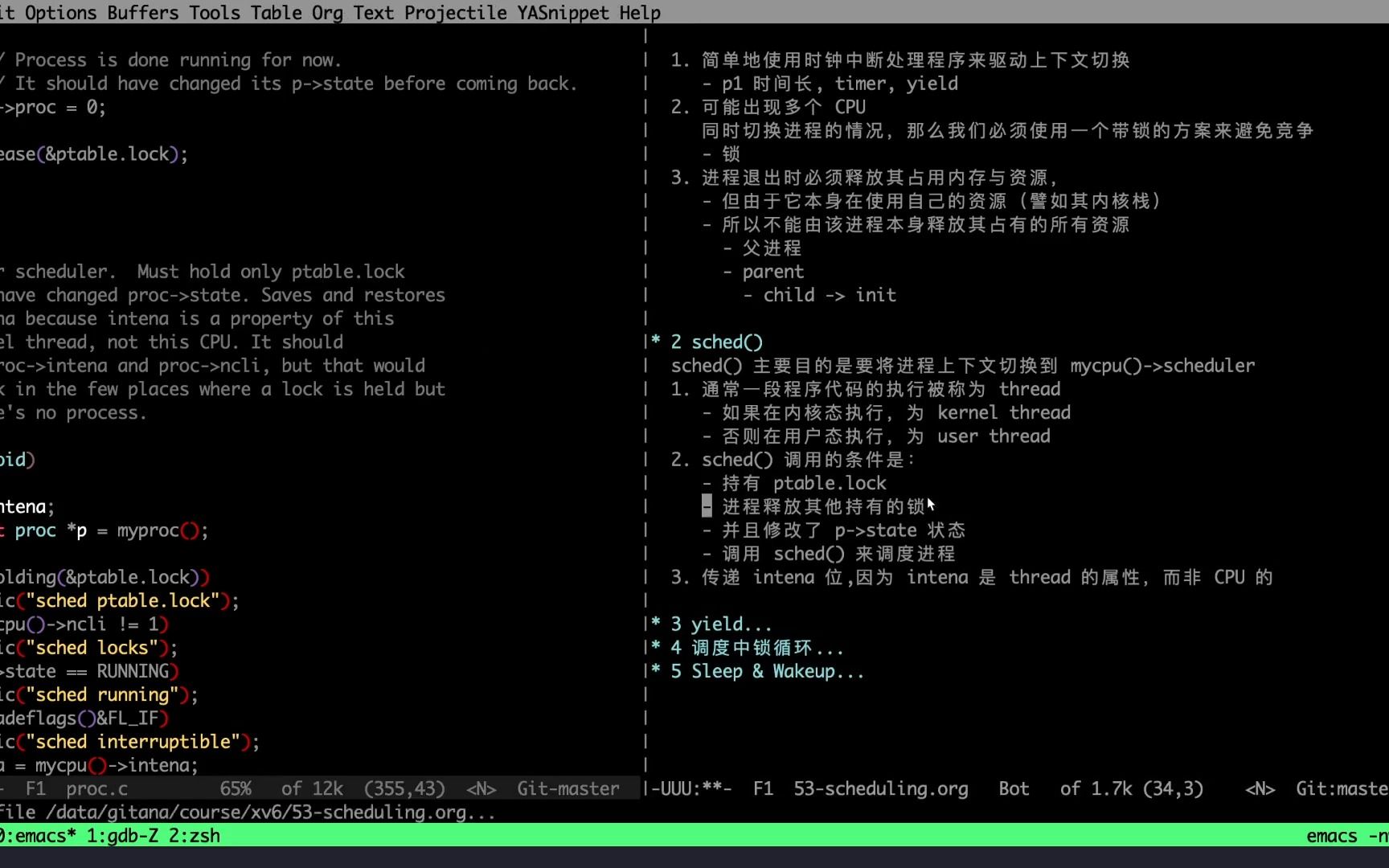
Task: Open the YASnippet menu
Action: click(x=563, y=13)
